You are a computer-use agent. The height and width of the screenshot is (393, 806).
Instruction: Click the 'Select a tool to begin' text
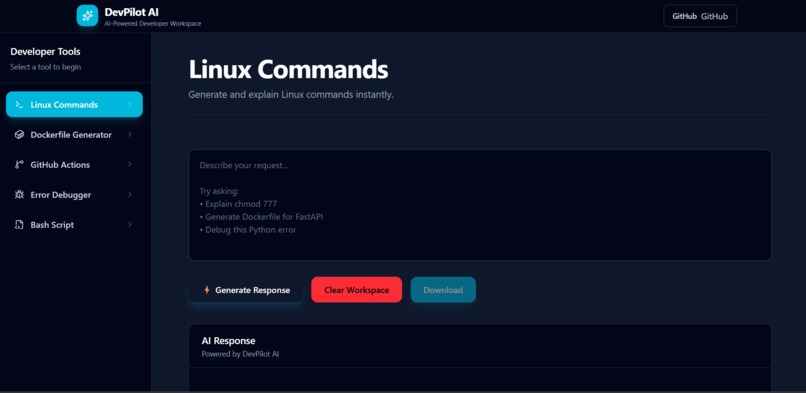(45, 67)
